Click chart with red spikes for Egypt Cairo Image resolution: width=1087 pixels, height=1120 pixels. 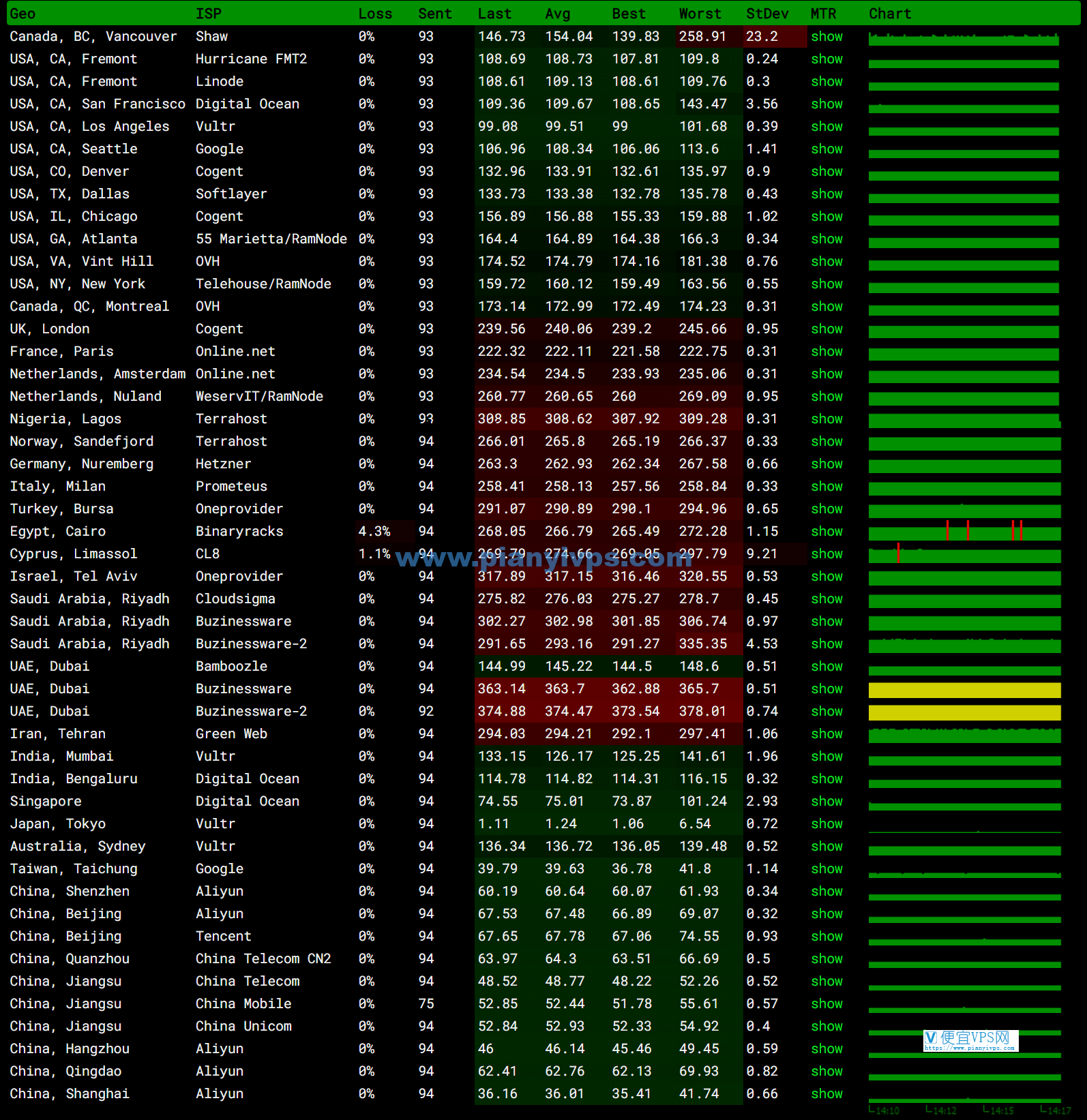pyautogui.click(x=964, y=532)
